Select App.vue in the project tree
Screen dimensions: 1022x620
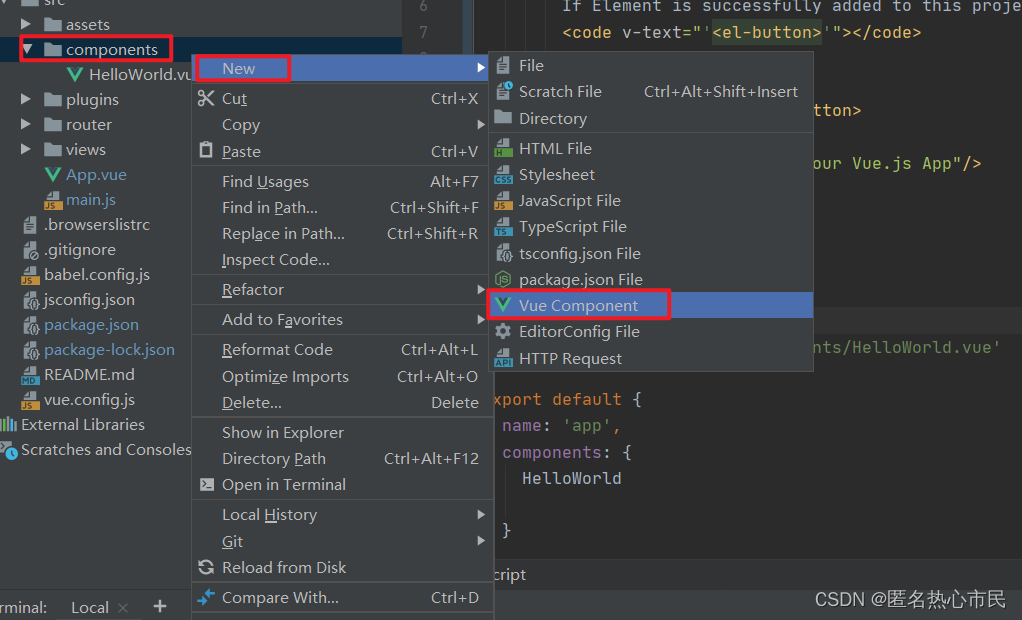(x=96, y=175)
